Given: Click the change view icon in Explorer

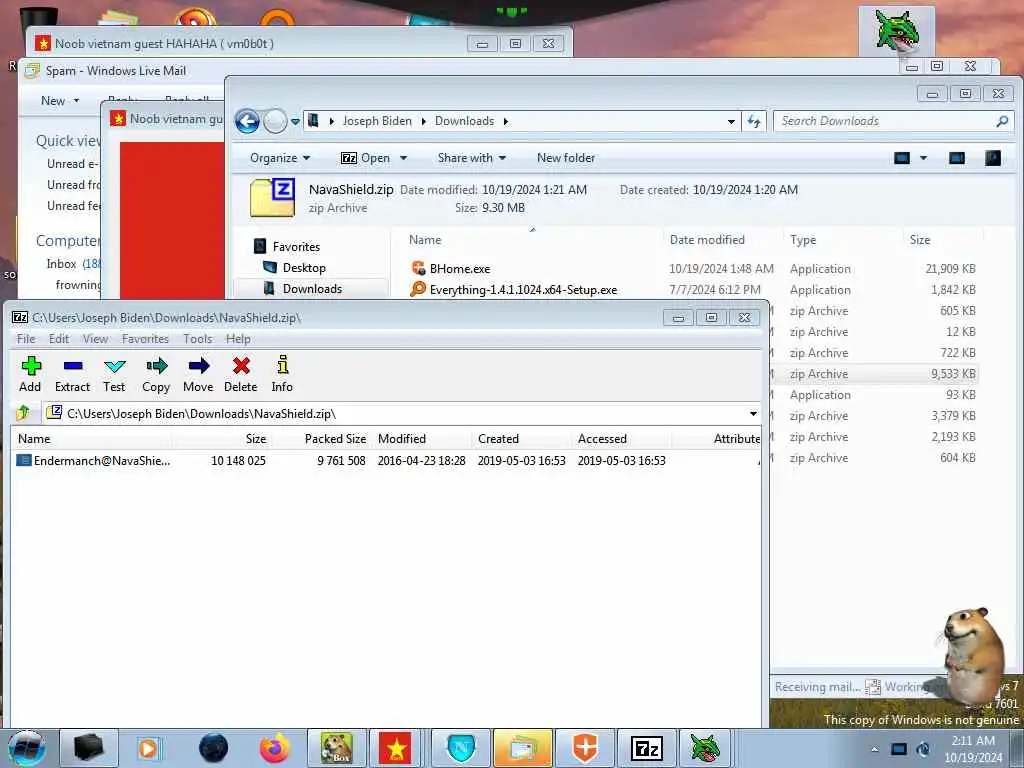Looking at the screenshot, I should (x=902, y=158).
